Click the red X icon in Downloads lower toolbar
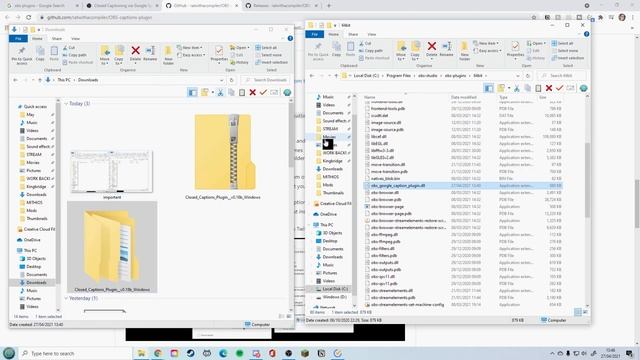This screenshot has width=640, height=360. point(253,93)
